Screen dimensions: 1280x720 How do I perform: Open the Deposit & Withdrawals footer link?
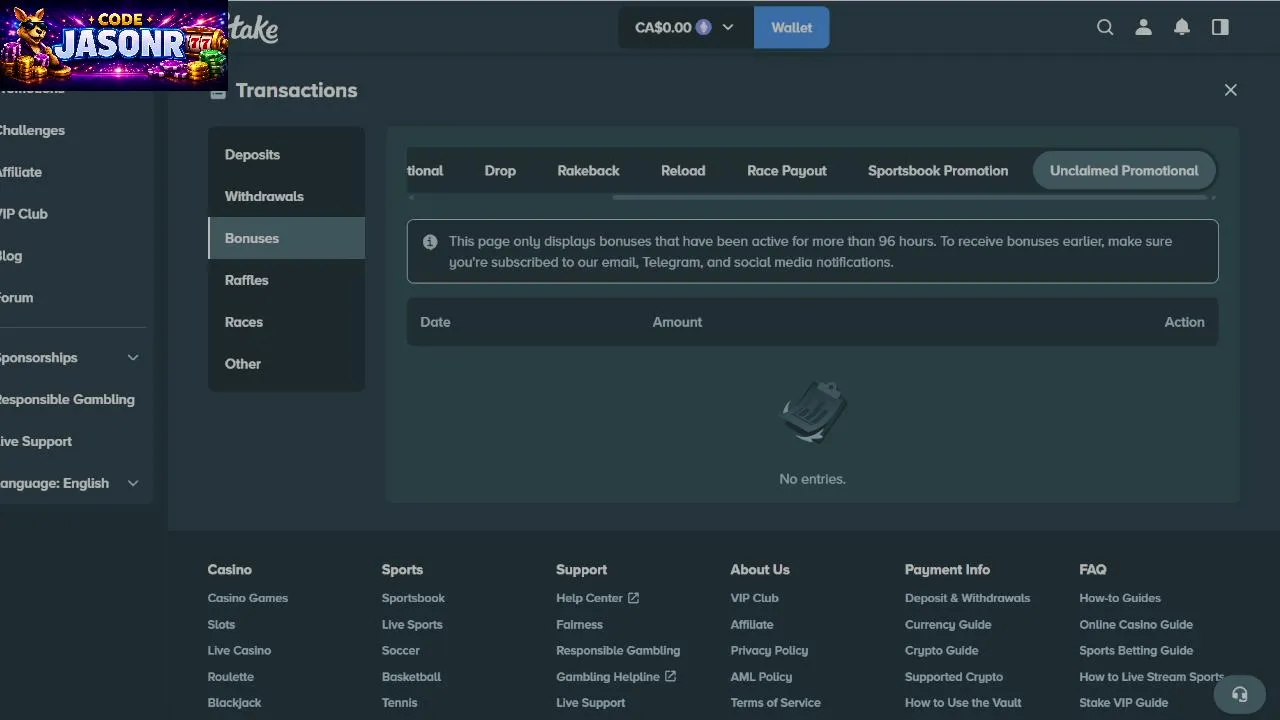967,598
